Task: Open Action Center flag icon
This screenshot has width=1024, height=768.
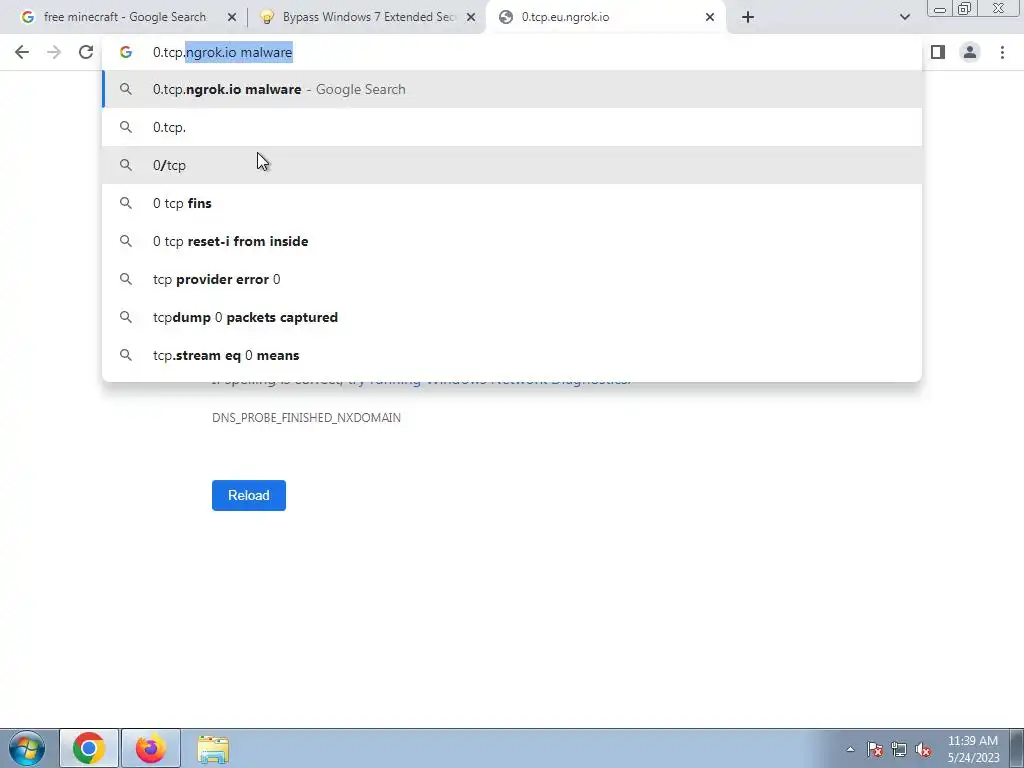Action: click(874, 749)
